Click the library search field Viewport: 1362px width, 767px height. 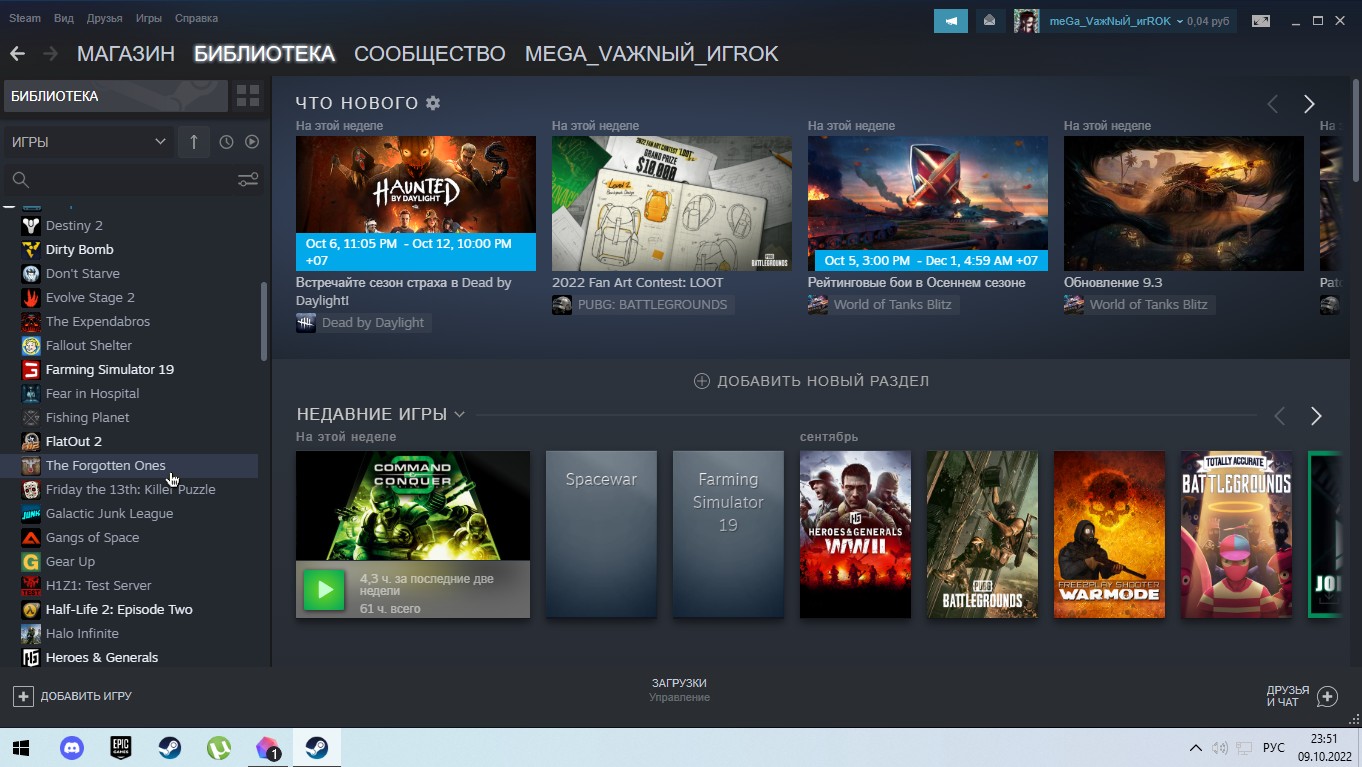click(120, 180)
